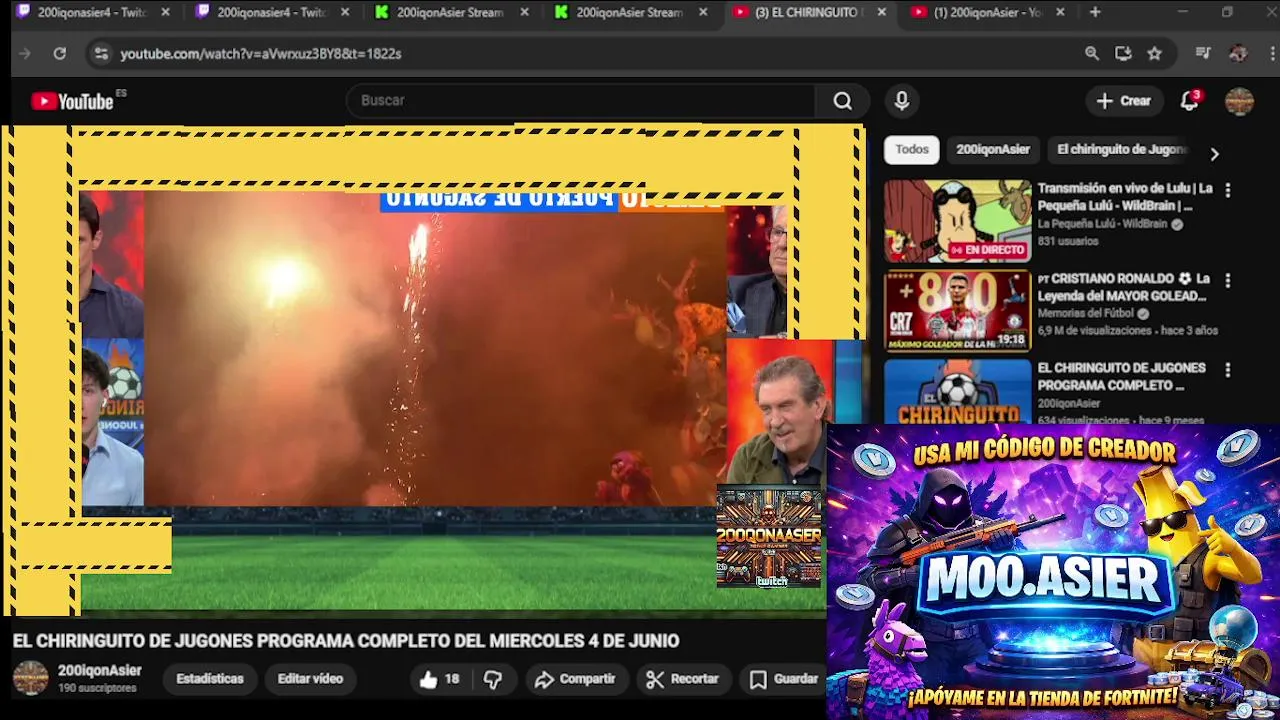Close the EL CHIRINGUITO YouTube tab
The image size is (1280, 720).
pyautogui.click(x=882, y=12)
